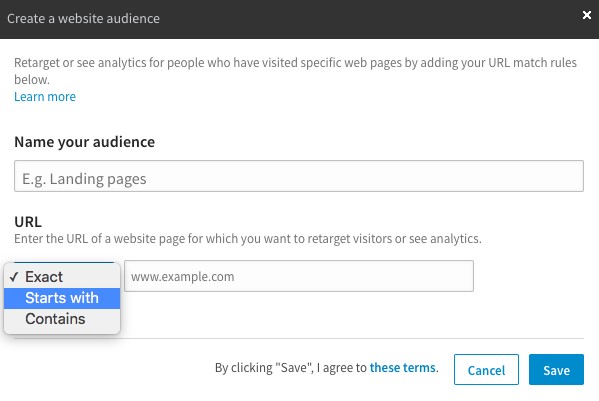This screenshot has height=401, width=599.
Task: Open the Learn more link
Action: (45, 97)
